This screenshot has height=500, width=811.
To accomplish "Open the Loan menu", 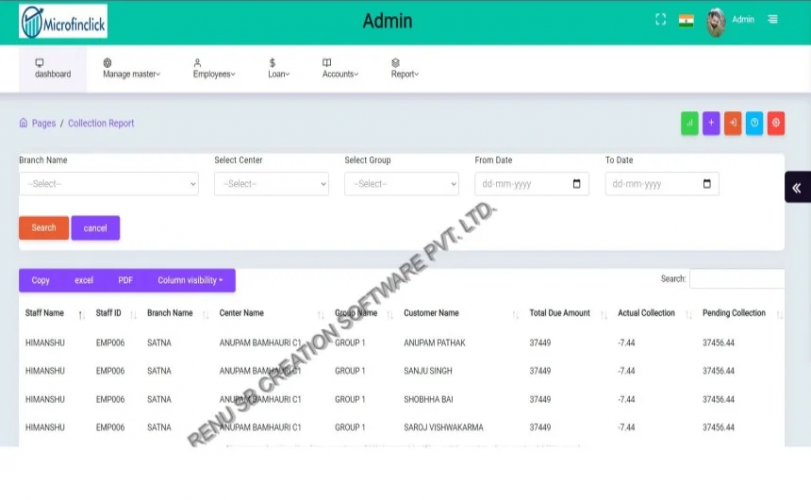I will pyautogui.click(x=279, y=69).
